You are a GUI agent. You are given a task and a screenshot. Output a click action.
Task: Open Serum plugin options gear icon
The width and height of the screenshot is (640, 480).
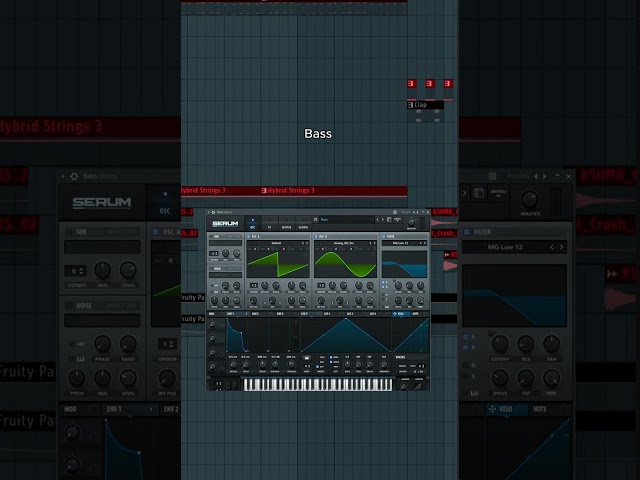click(x=213, y=212)
